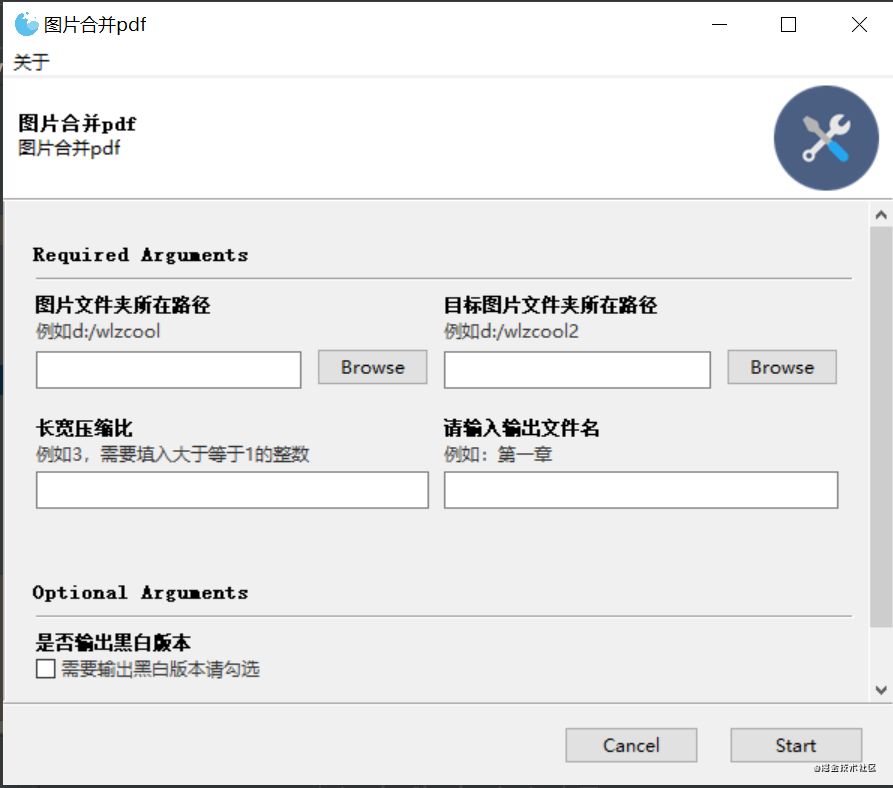Focus the 图片文件夹所在路径 input field
Viewport: 893px width, 788px height.
pyautogui.click(x=169, y=370)
